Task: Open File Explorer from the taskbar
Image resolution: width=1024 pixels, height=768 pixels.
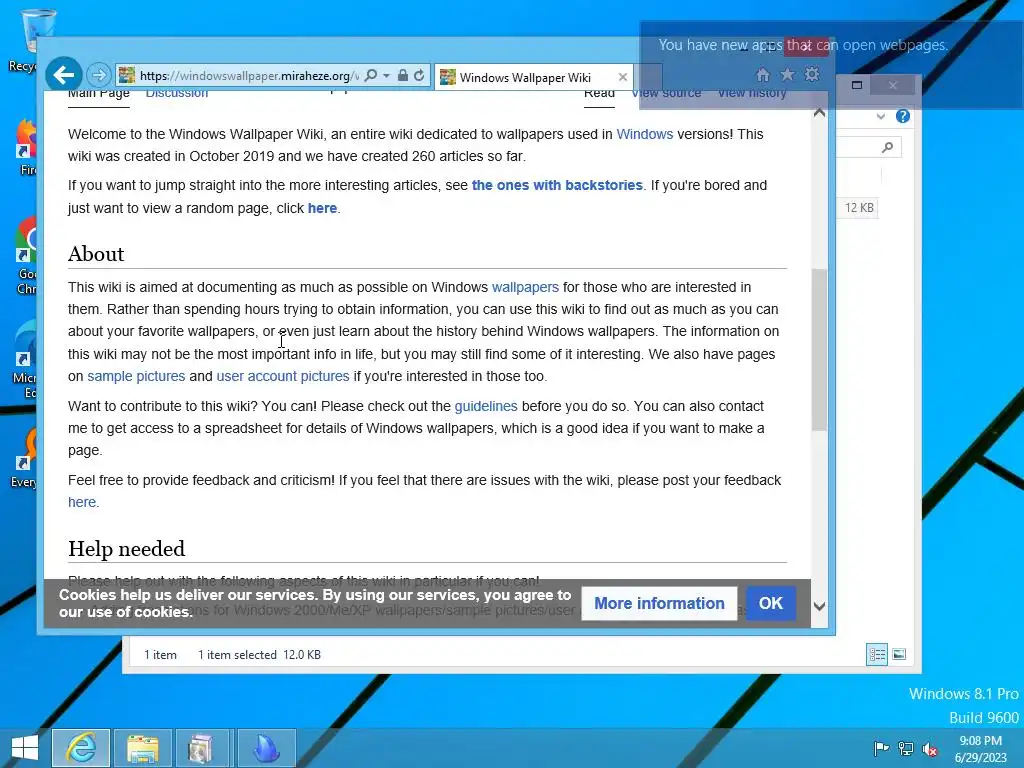Action: (143, 748)
